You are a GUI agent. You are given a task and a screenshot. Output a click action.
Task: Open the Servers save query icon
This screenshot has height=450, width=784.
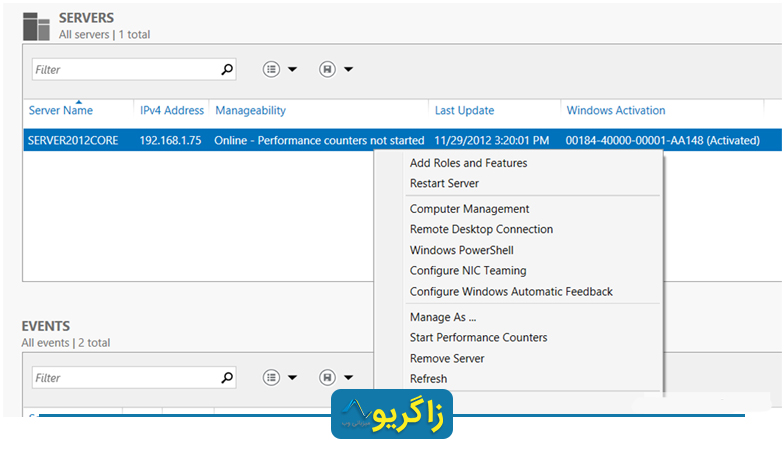pyautogui.click(x=327, y=70)
